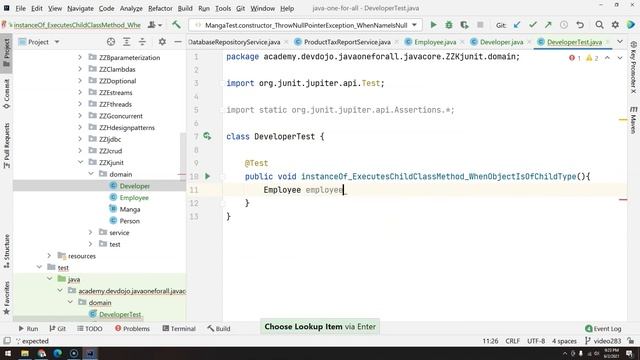Image resolution: width=640 pixels, height=360 pixels.
Task: Toggle the Maven tool window
Action: 633,120
